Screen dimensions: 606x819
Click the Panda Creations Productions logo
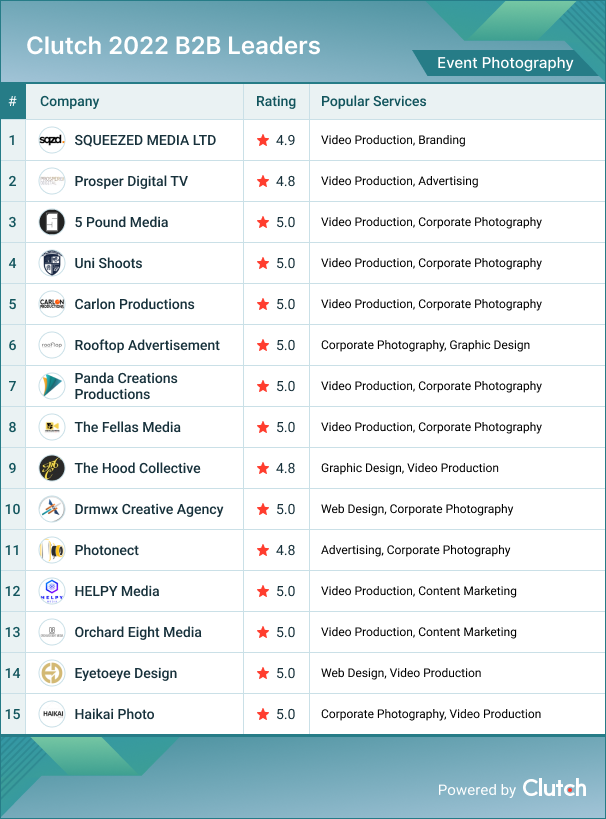tap(52, 386)
